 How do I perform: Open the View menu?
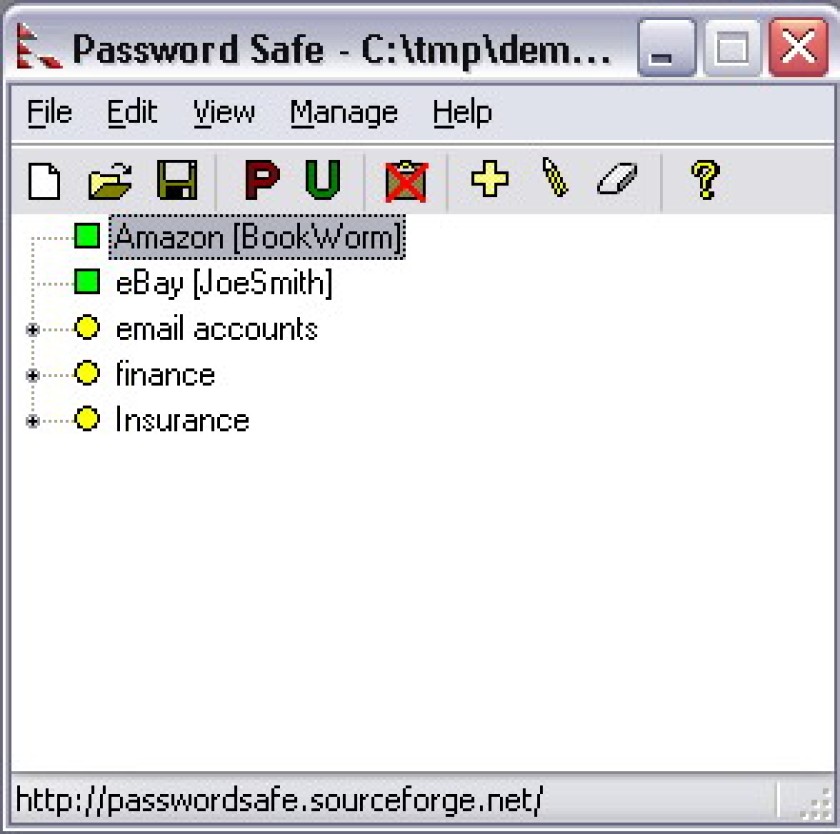[224, 113]
